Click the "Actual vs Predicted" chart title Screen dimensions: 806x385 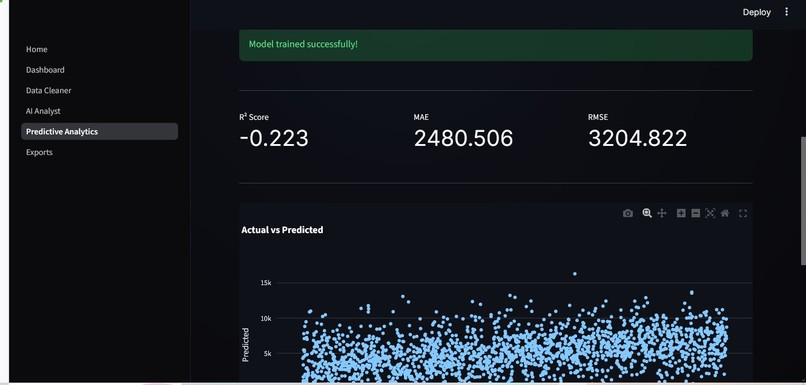[x=282, y=230]
